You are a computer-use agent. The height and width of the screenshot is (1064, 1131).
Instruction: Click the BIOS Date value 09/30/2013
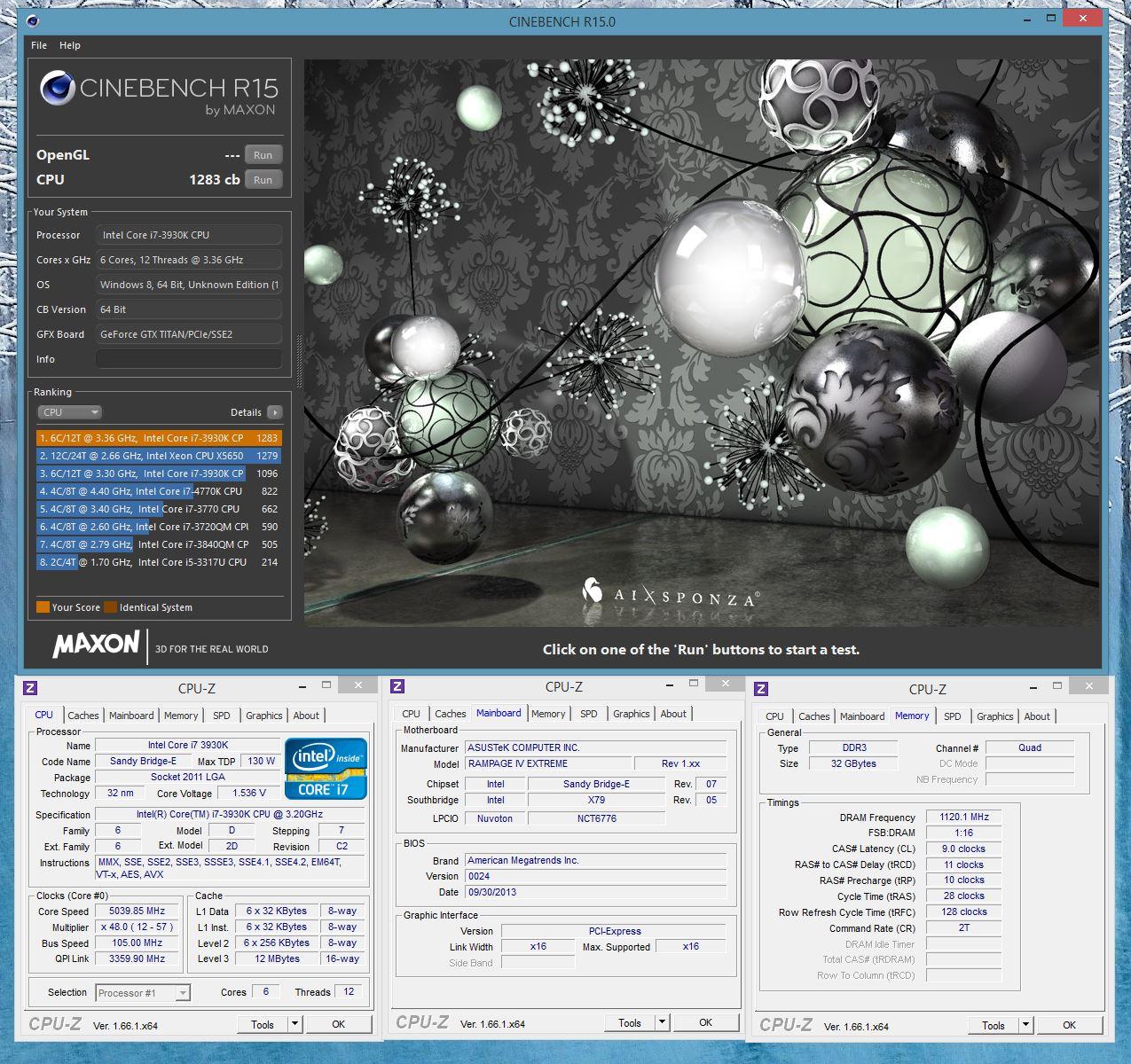(596, 892)
